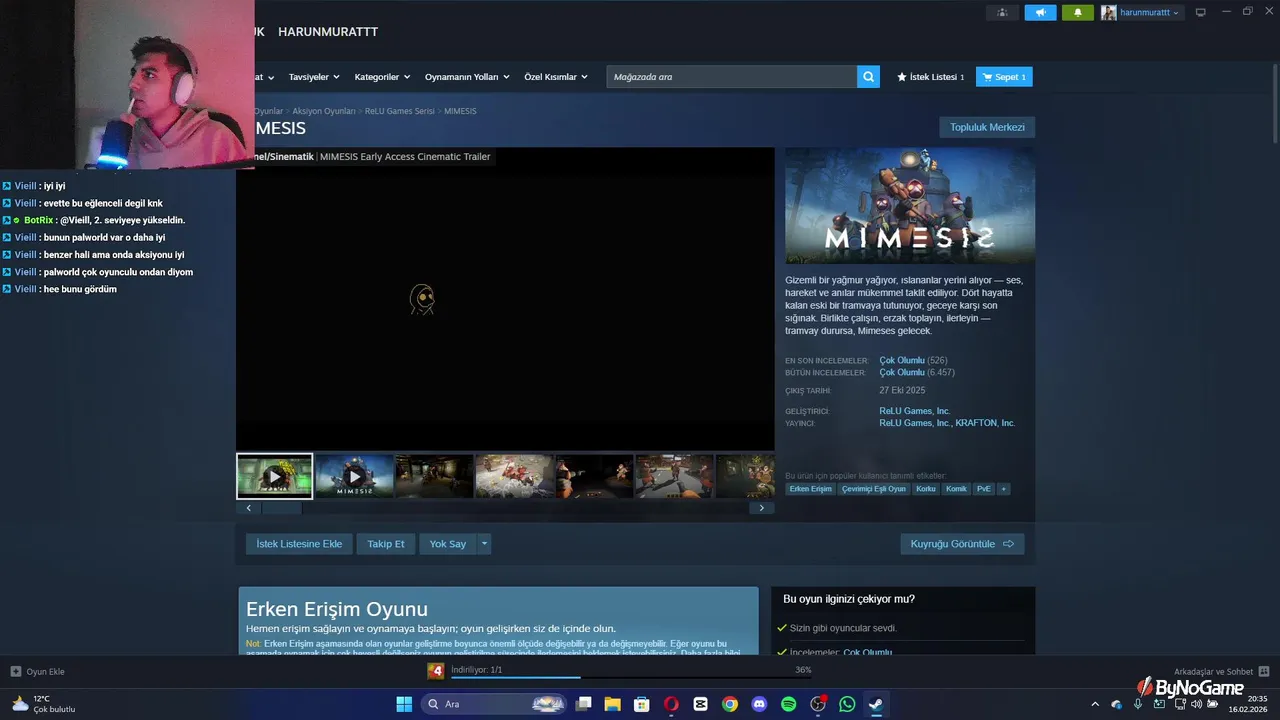The height and width of the screenshot is (720, 1280).
Task: Open Arkadaşlar ve Sohbet panel
Action: click(x=1221, y=672)
